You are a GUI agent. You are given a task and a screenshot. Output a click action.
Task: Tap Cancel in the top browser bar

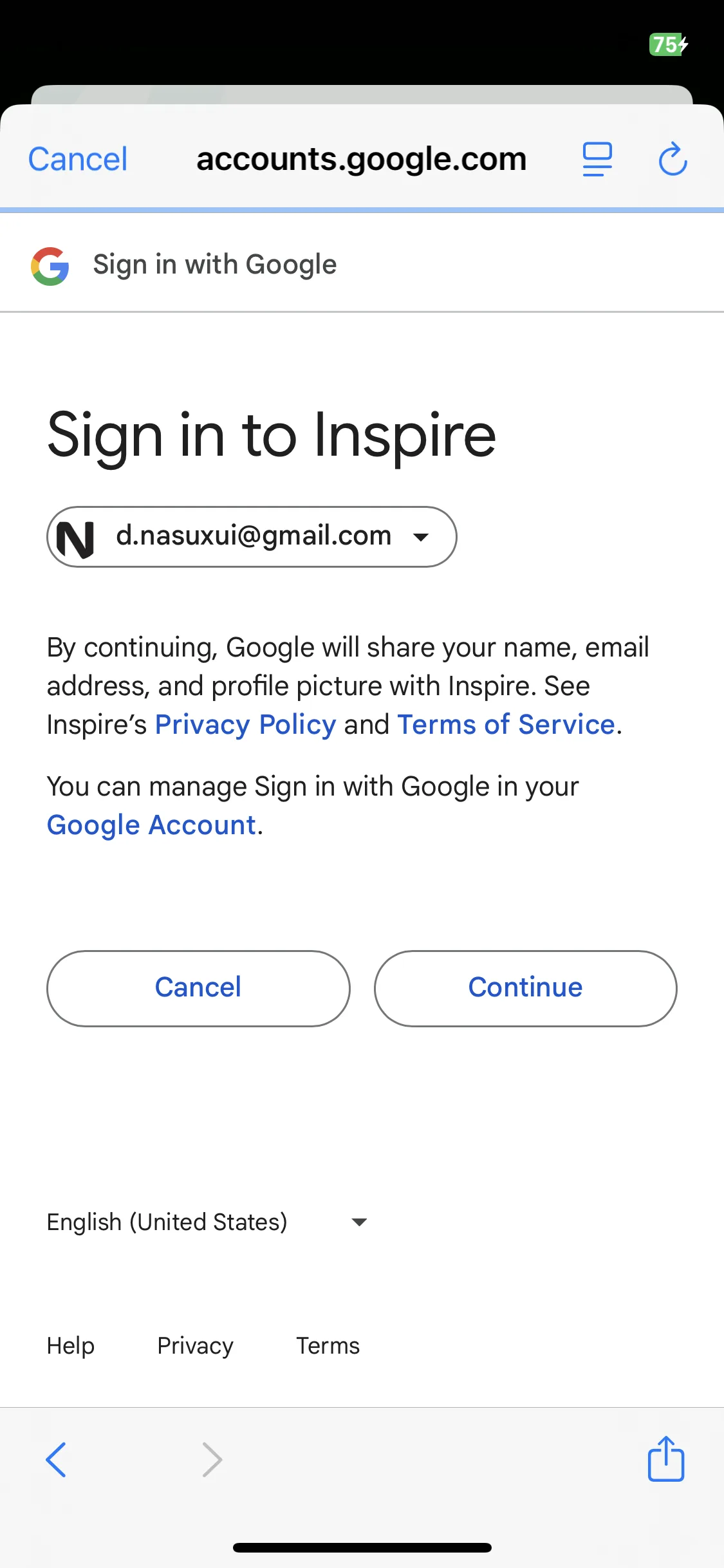coord(78,159)
